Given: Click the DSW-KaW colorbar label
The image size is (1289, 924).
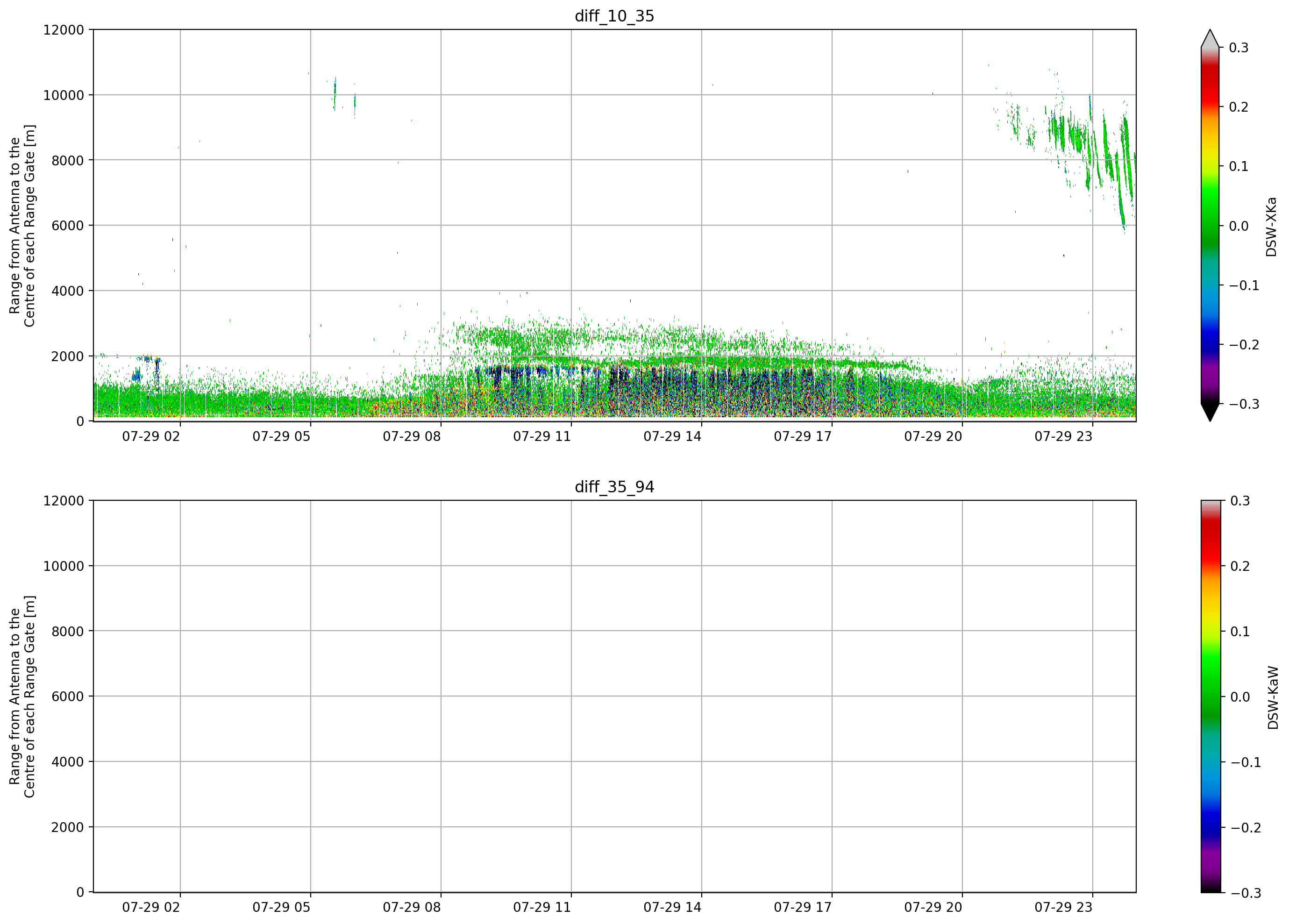Looking at the screenshot, I should click(1273, 697).
